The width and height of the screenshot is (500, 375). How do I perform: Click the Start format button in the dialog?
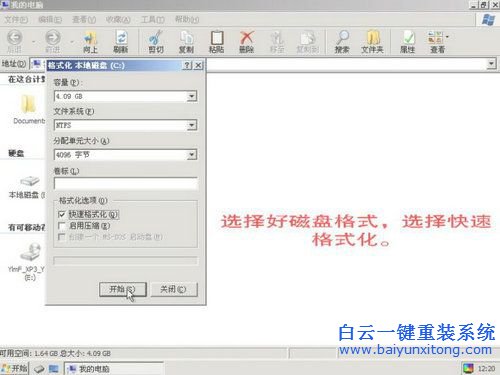pos(123,289)
